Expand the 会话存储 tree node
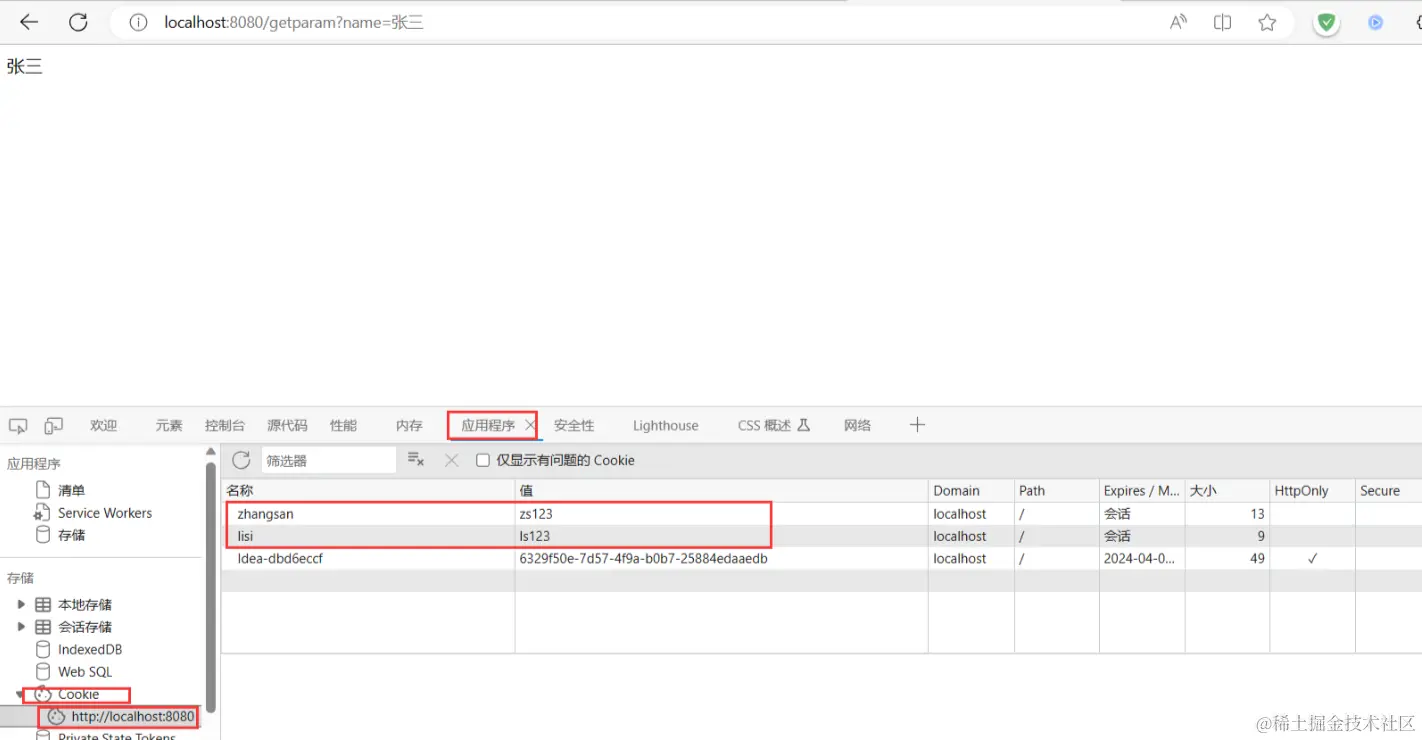This screenshot has height=740, width=1422. (x=21, y=627)
